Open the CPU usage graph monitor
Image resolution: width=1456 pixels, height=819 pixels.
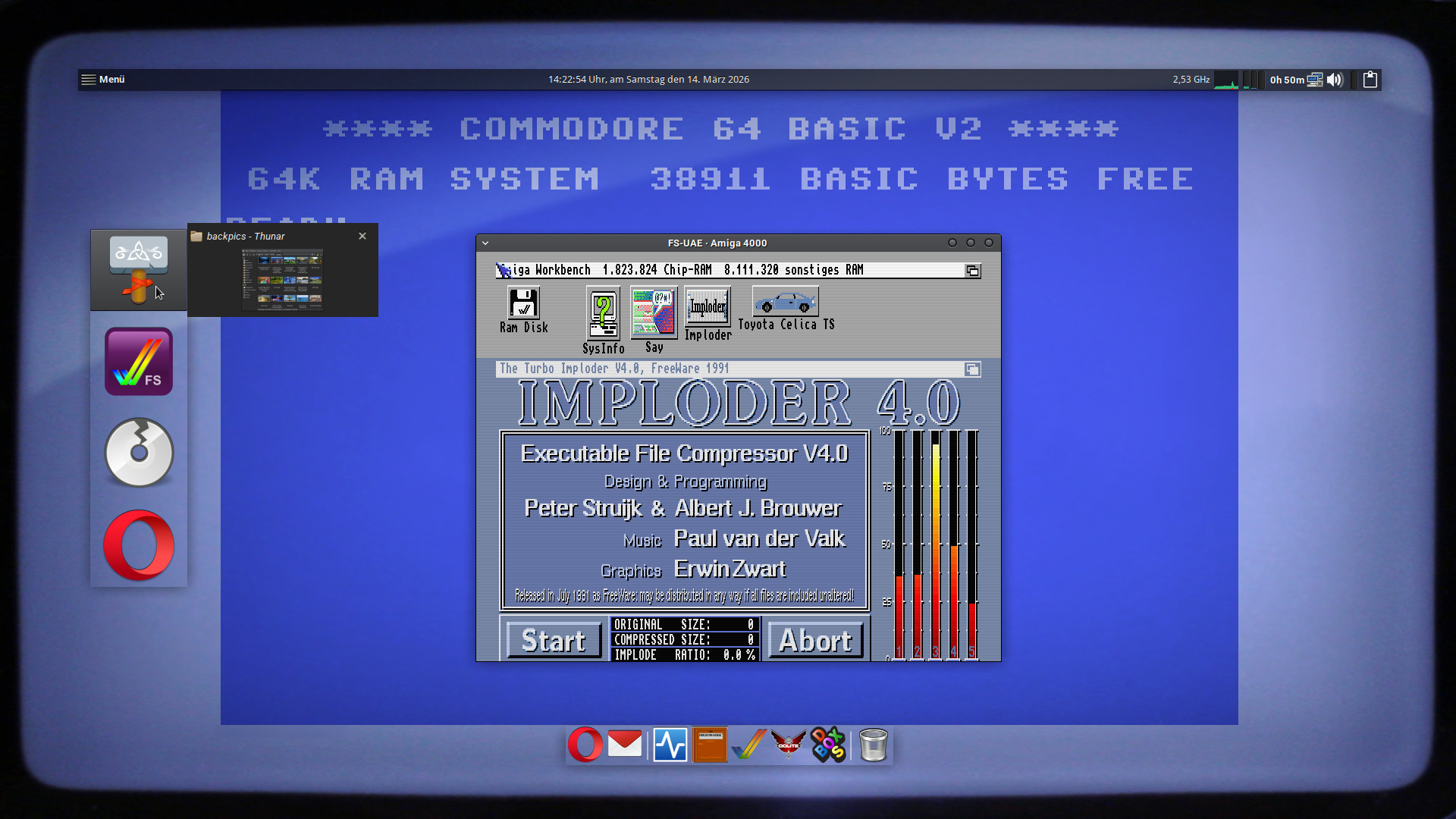1225,80
